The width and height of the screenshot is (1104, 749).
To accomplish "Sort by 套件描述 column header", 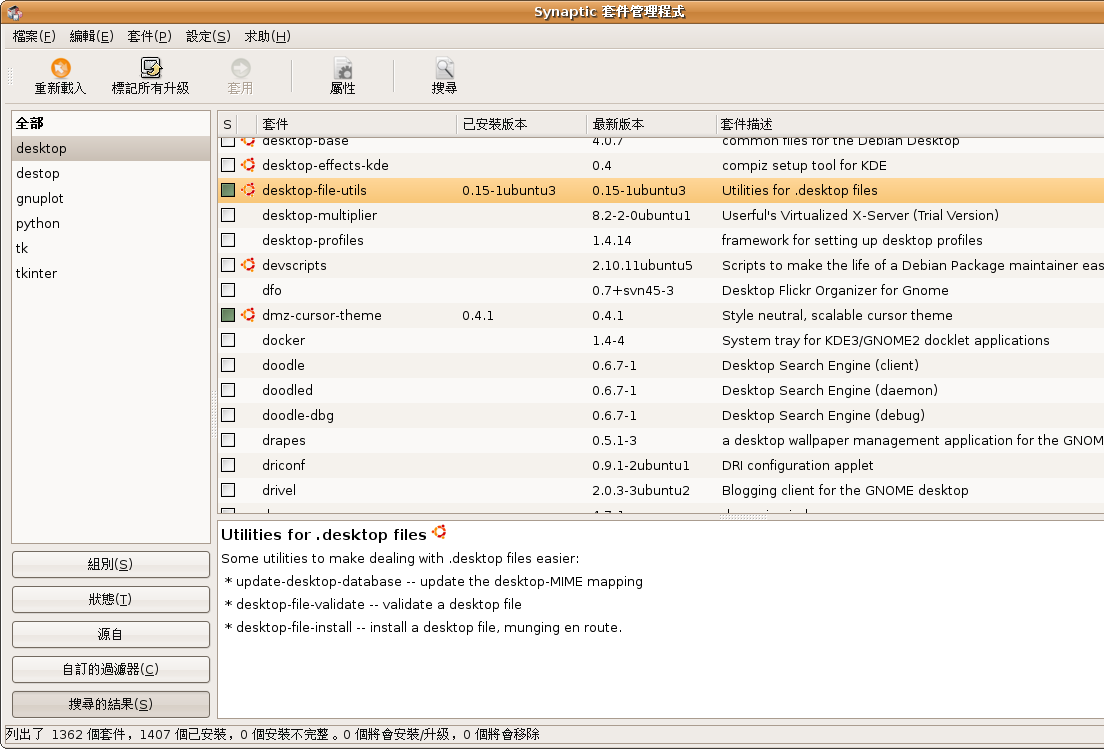I will coord(910,125).
